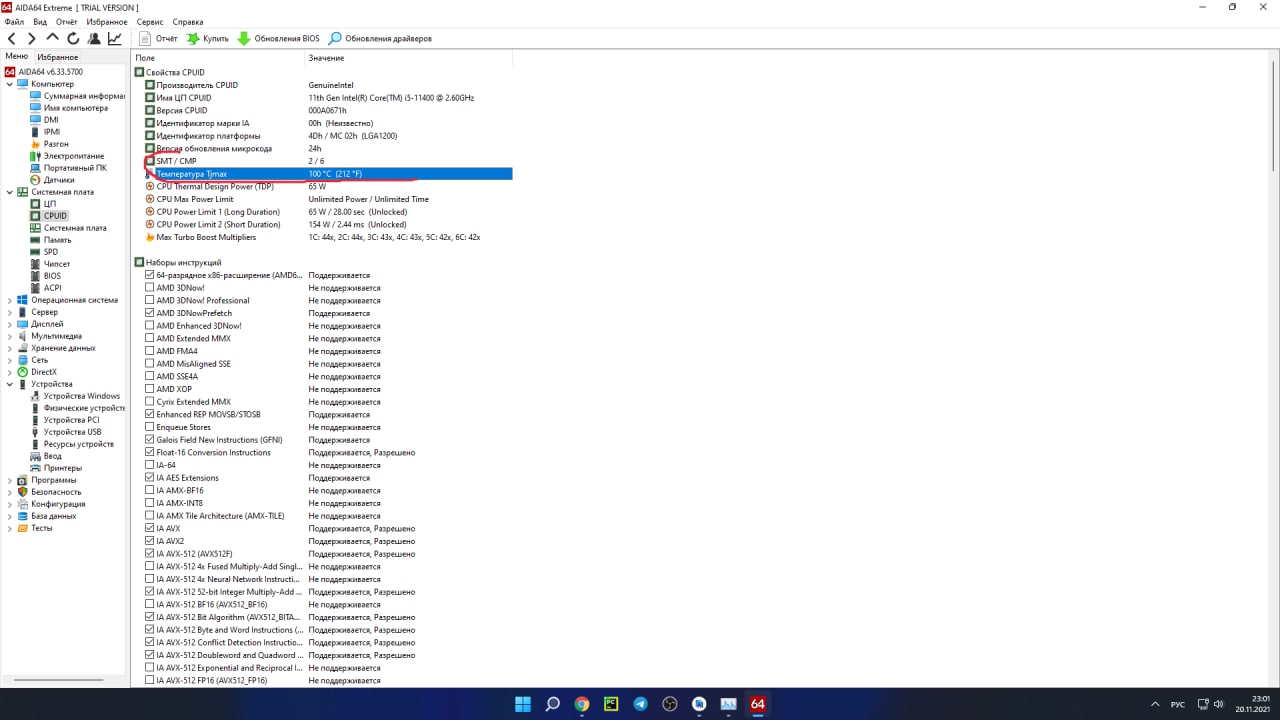This screenshot has width=1280, height=720.
Task: Expand the Программы tree node
Action: (10, 480)
